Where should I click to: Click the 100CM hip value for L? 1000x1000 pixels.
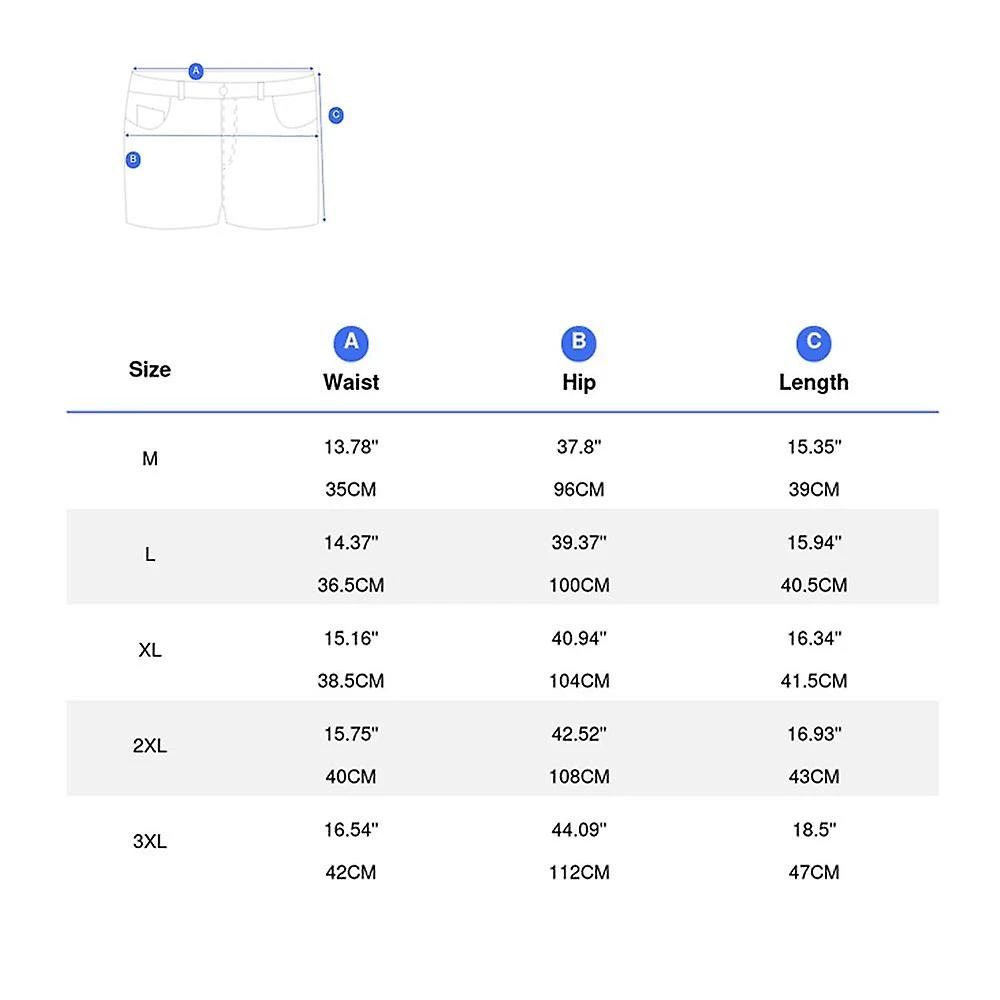579,585
